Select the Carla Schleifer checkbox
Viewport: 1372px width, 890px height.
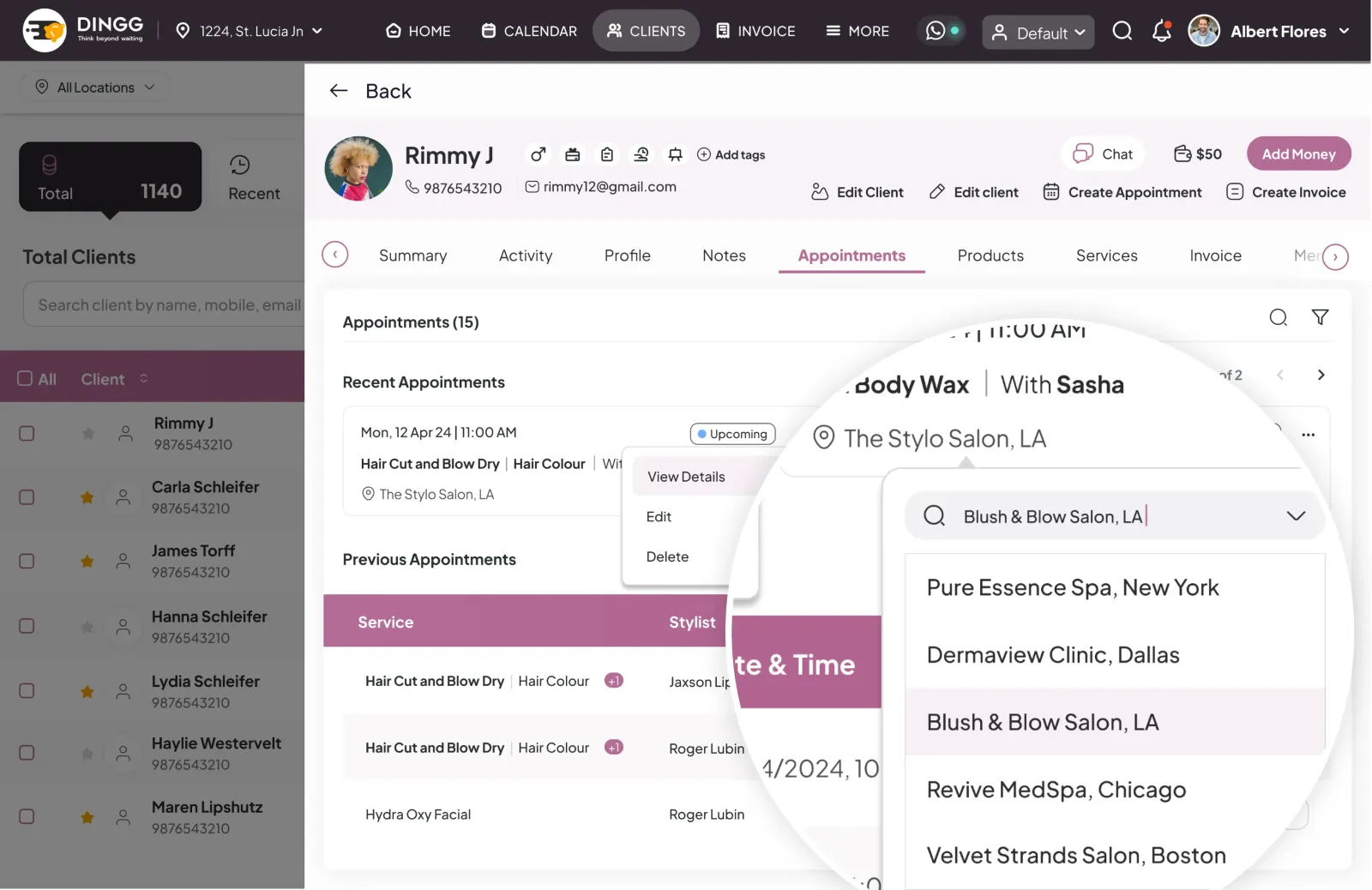(x=27, y=497)
